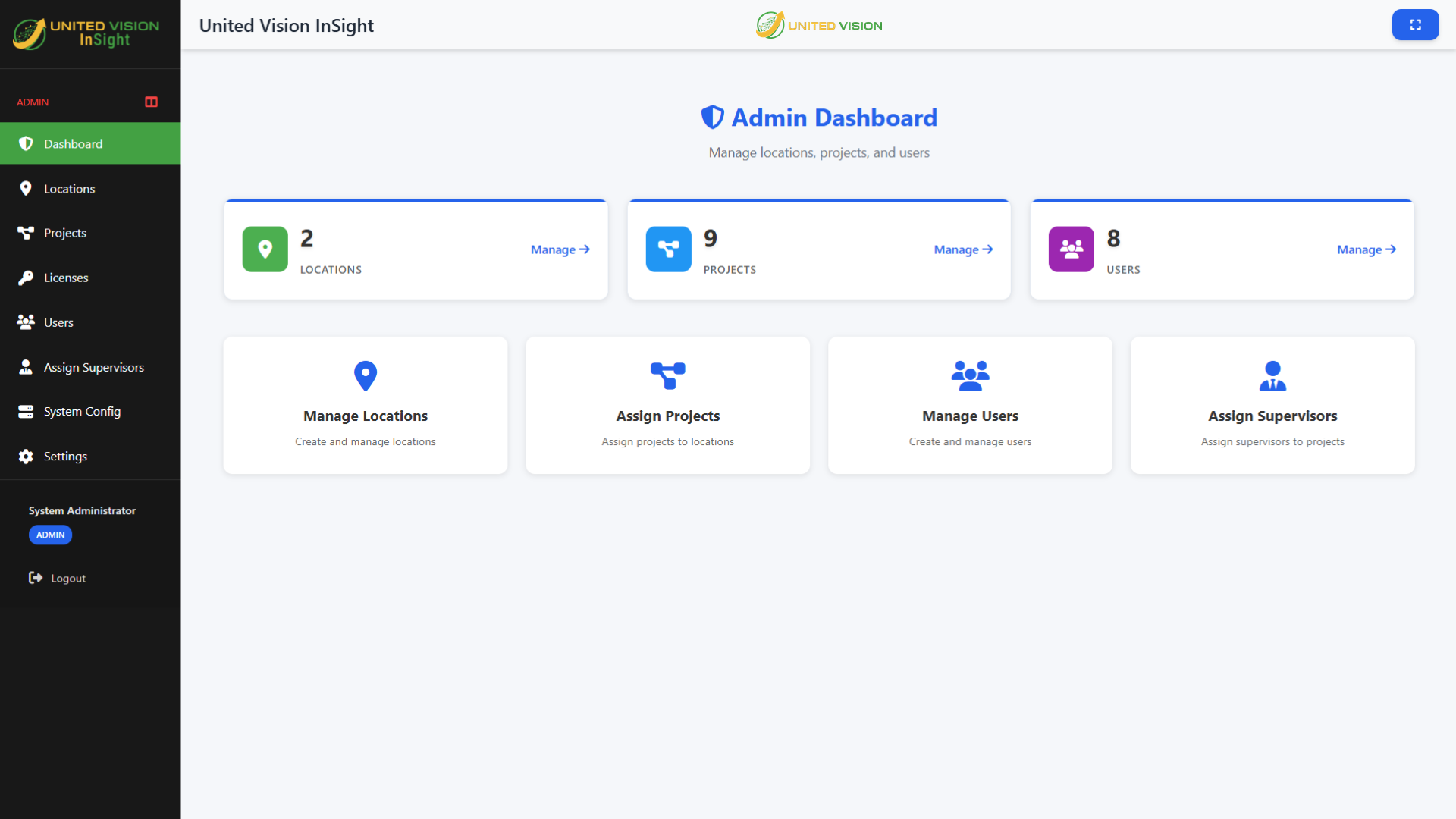
Task: Click the Manage Users group icon
Action: (971, 375)
